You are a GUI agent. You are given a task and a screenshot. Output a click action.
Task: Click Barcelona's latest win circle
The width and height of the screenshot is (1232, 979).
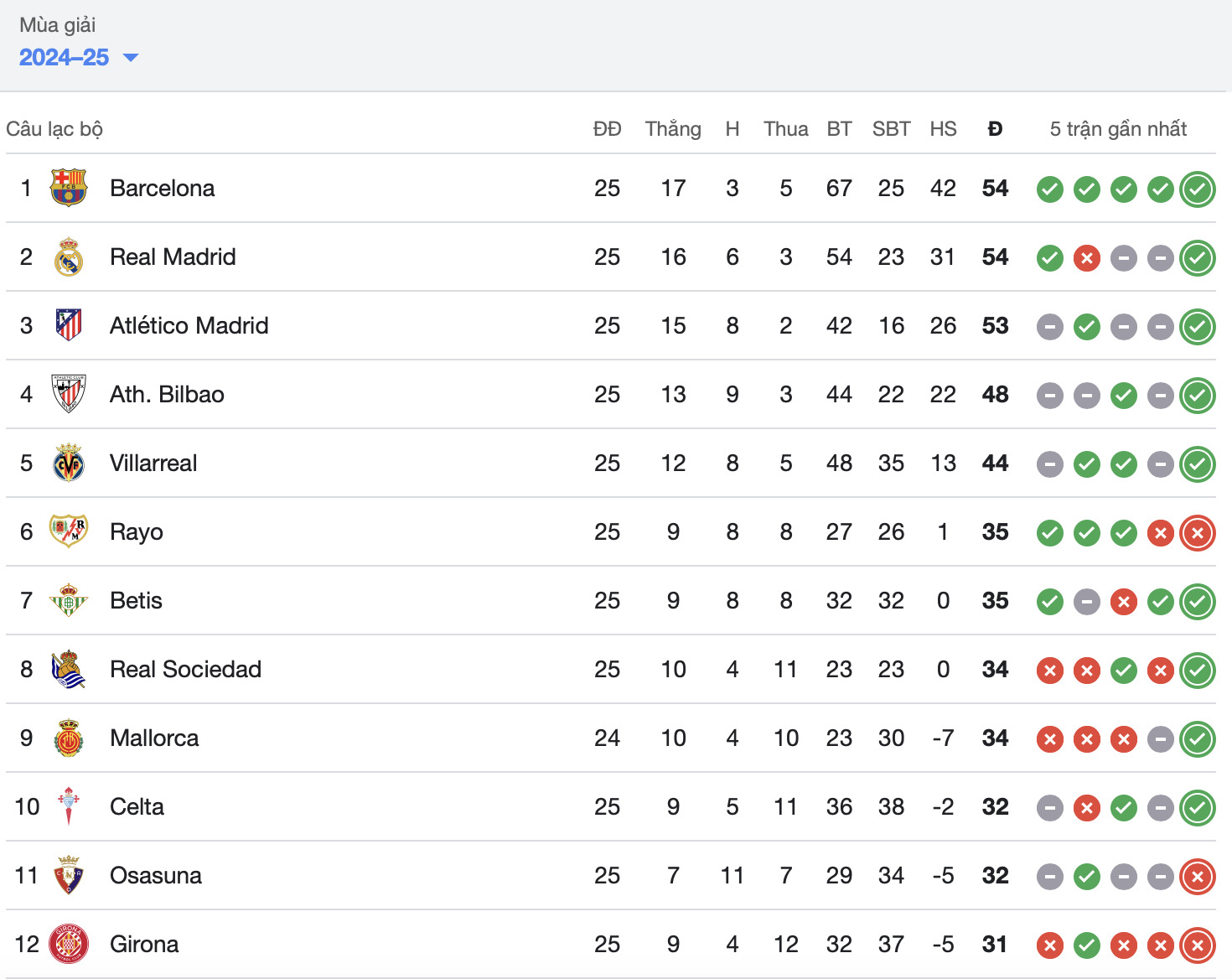(1198, 189)
